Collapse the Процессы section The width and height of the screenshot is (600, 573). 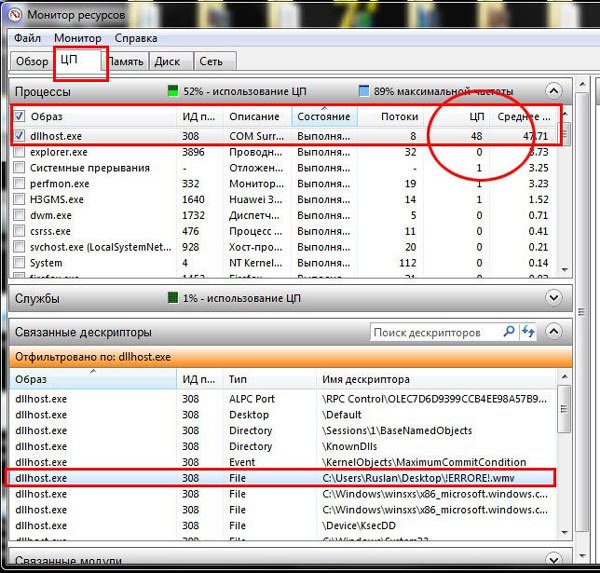coord(553,91)
